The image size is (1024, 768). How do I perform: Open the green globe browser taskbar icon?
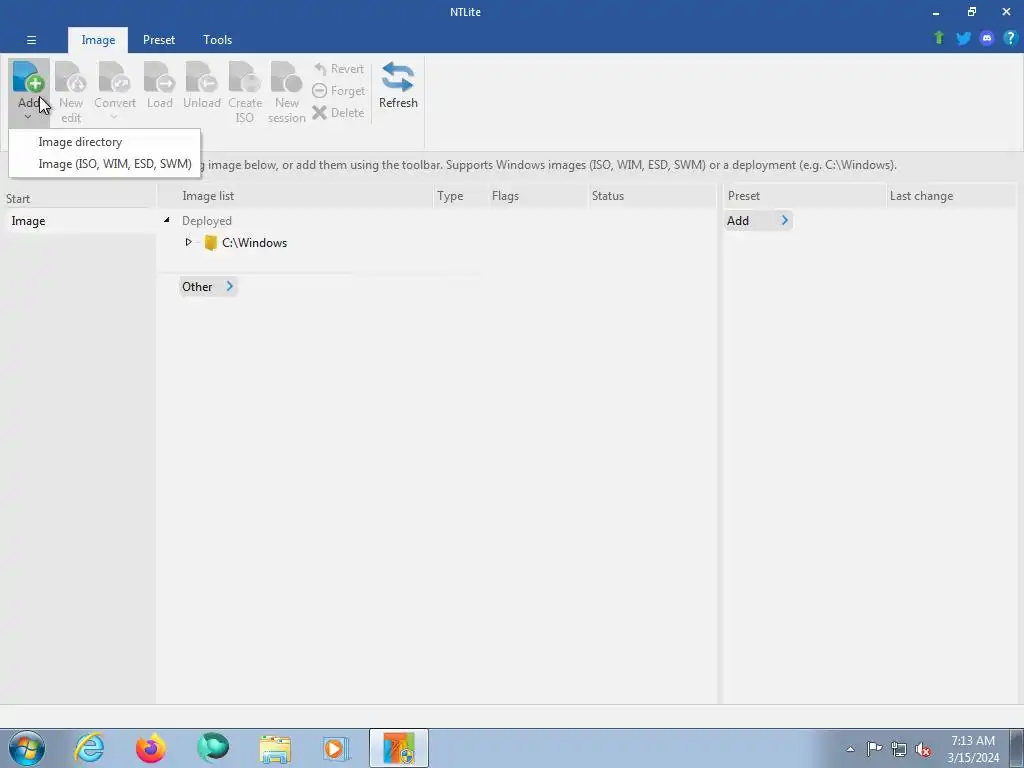click(x=213, y=748)
